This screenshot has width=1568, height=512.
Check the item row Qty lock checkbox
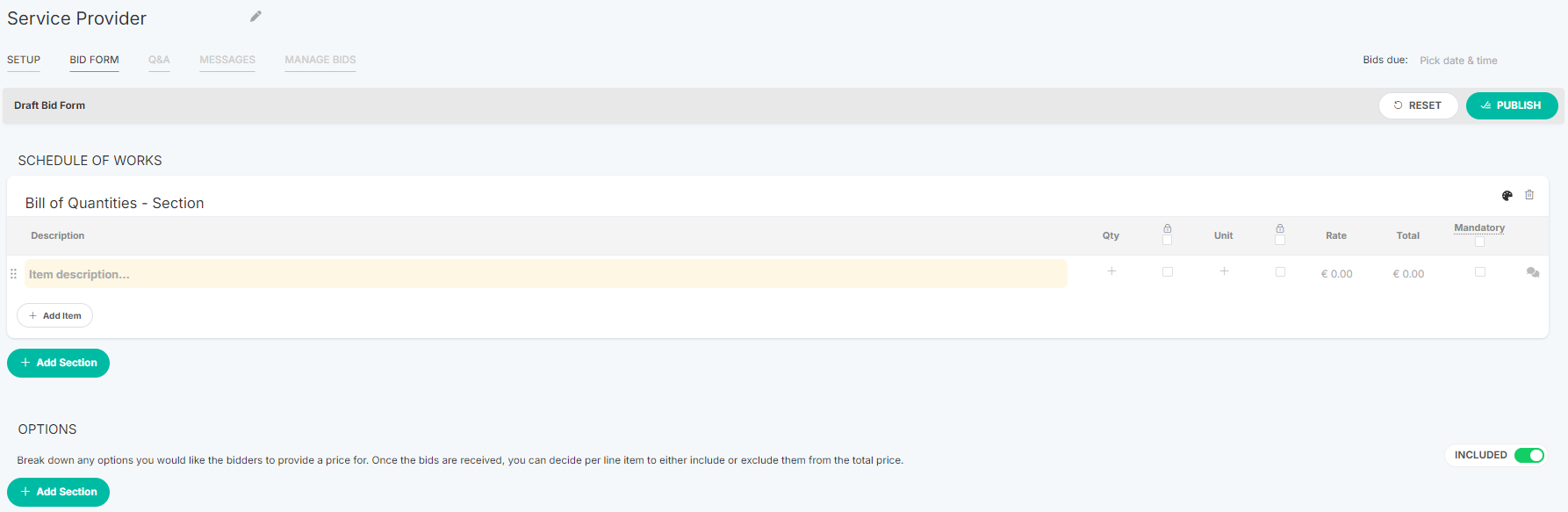(1168, 272)
